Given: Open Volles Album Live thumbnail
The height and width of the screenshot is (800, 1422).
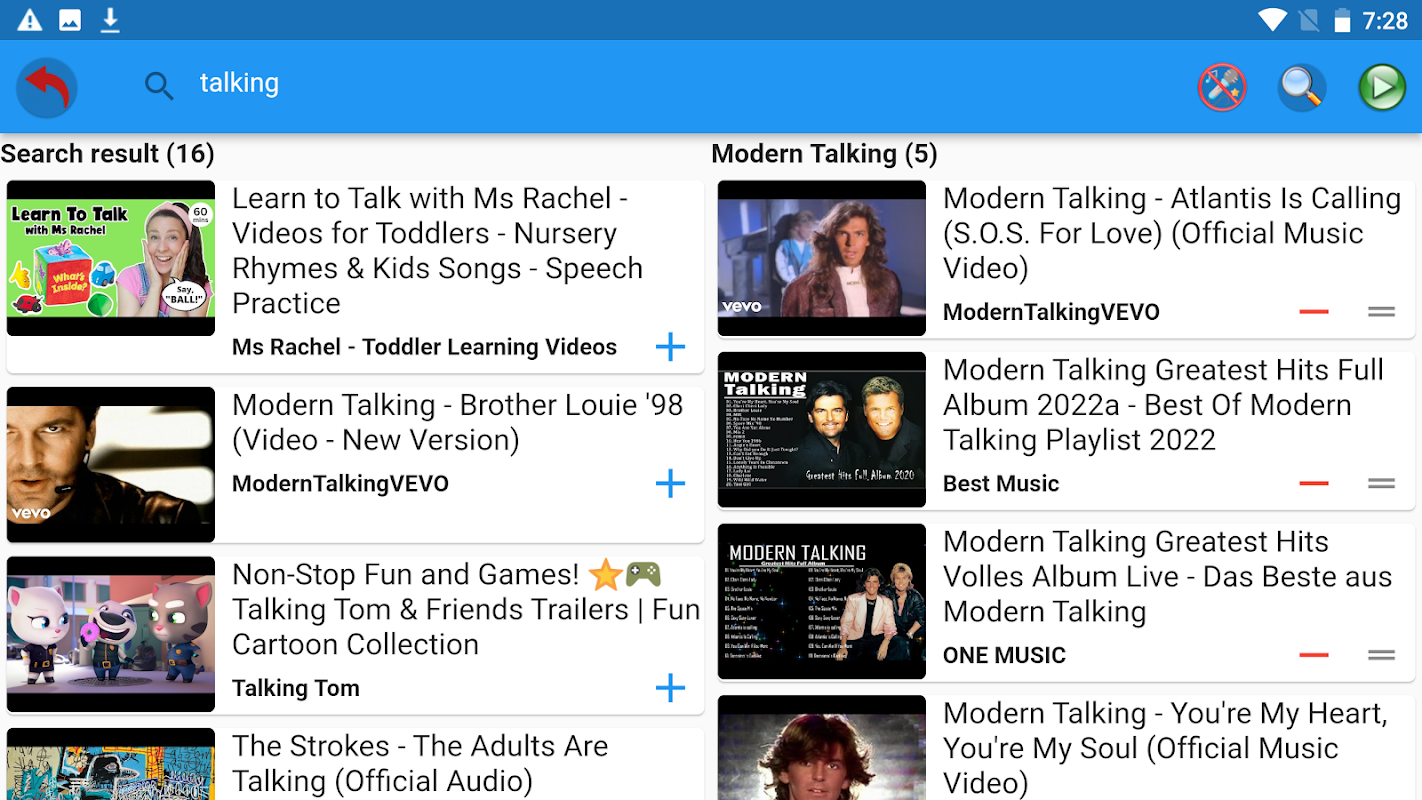Looking at the screenshot, I should coord(822,602).
